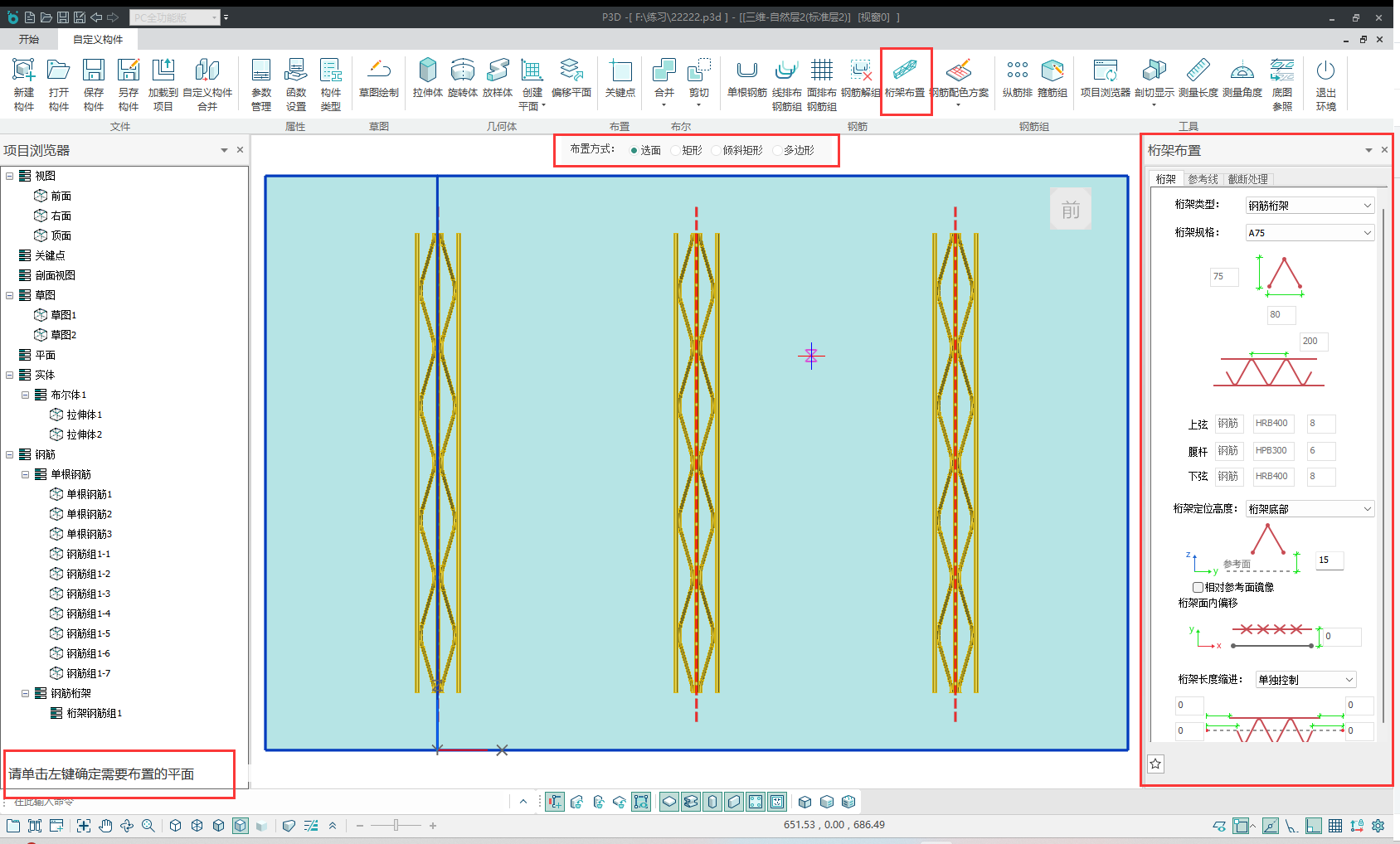Select the 拉伸体 extrude tool
The image size is (1400, 844).
coord(427,80)
